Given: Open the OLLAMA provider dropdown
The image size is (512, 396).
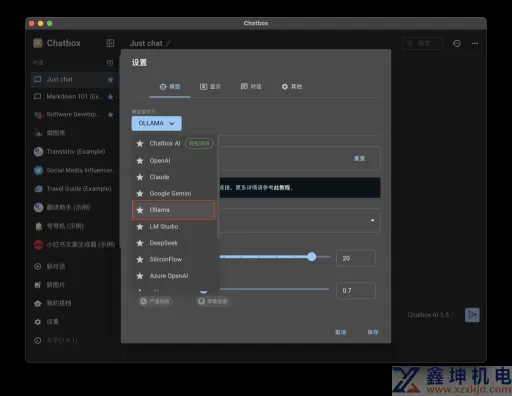Looking at the screenshot, I should point(157,123).
